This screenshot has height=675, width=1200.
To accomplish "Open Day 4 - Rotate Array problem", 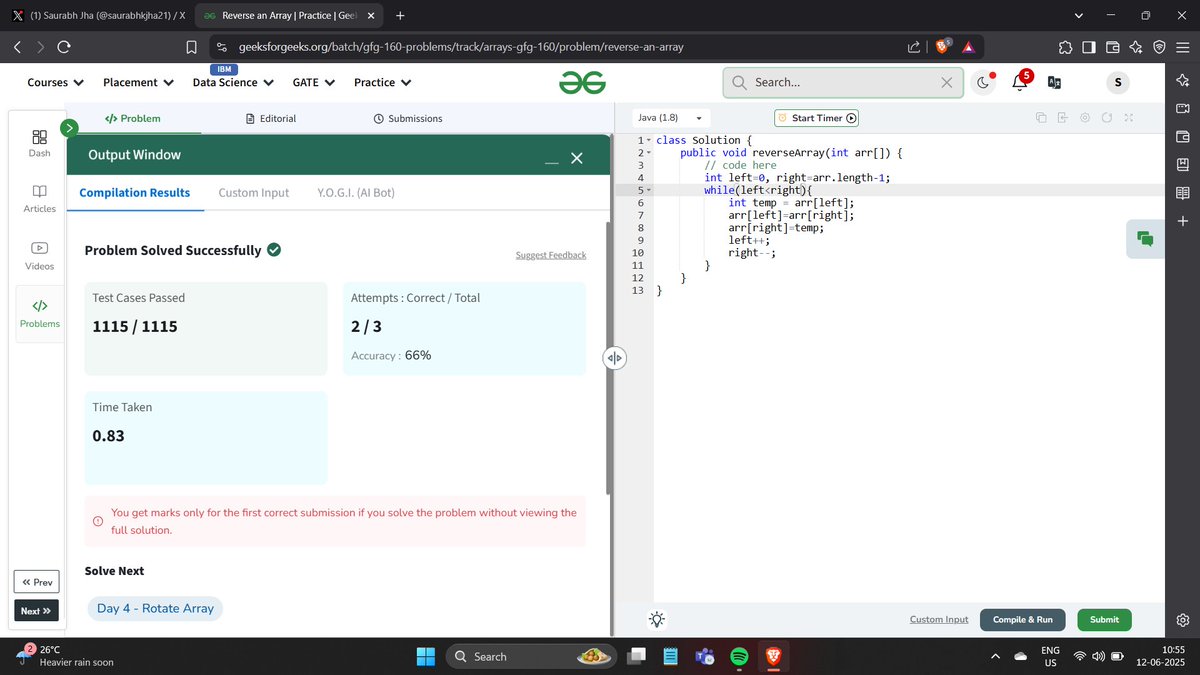I will pyautogui.click(x=155, y=608).
